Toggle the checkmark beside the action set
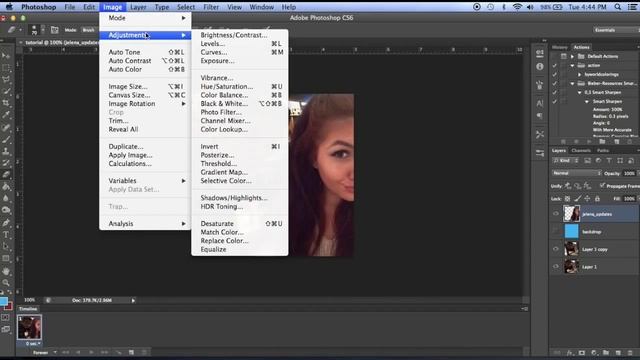Screen dimensions: 640x360 tap(554, 65)
